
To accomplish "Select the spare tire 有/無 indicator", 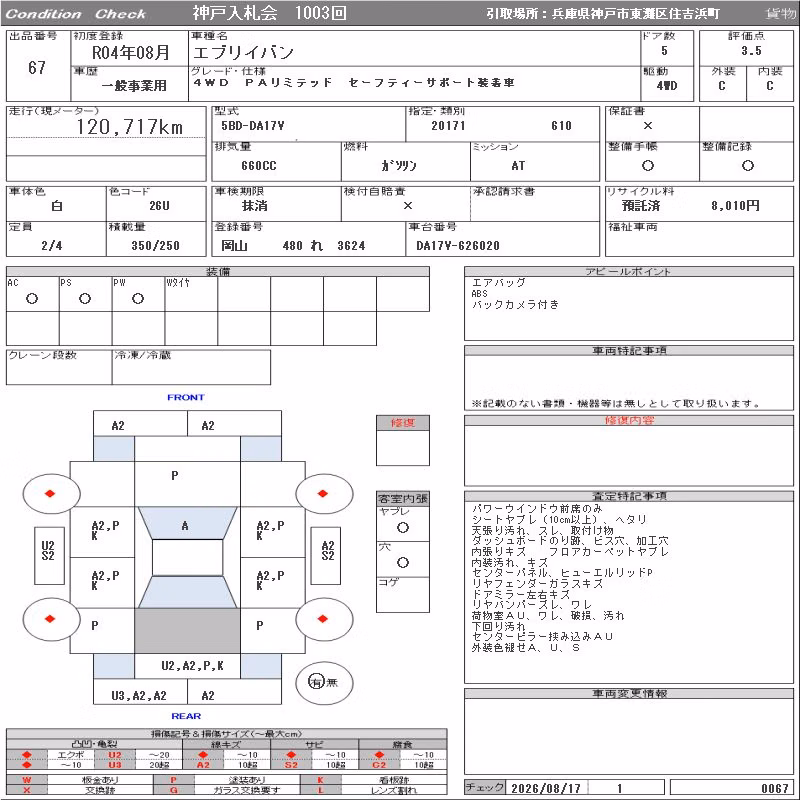I will coord(324,682).
